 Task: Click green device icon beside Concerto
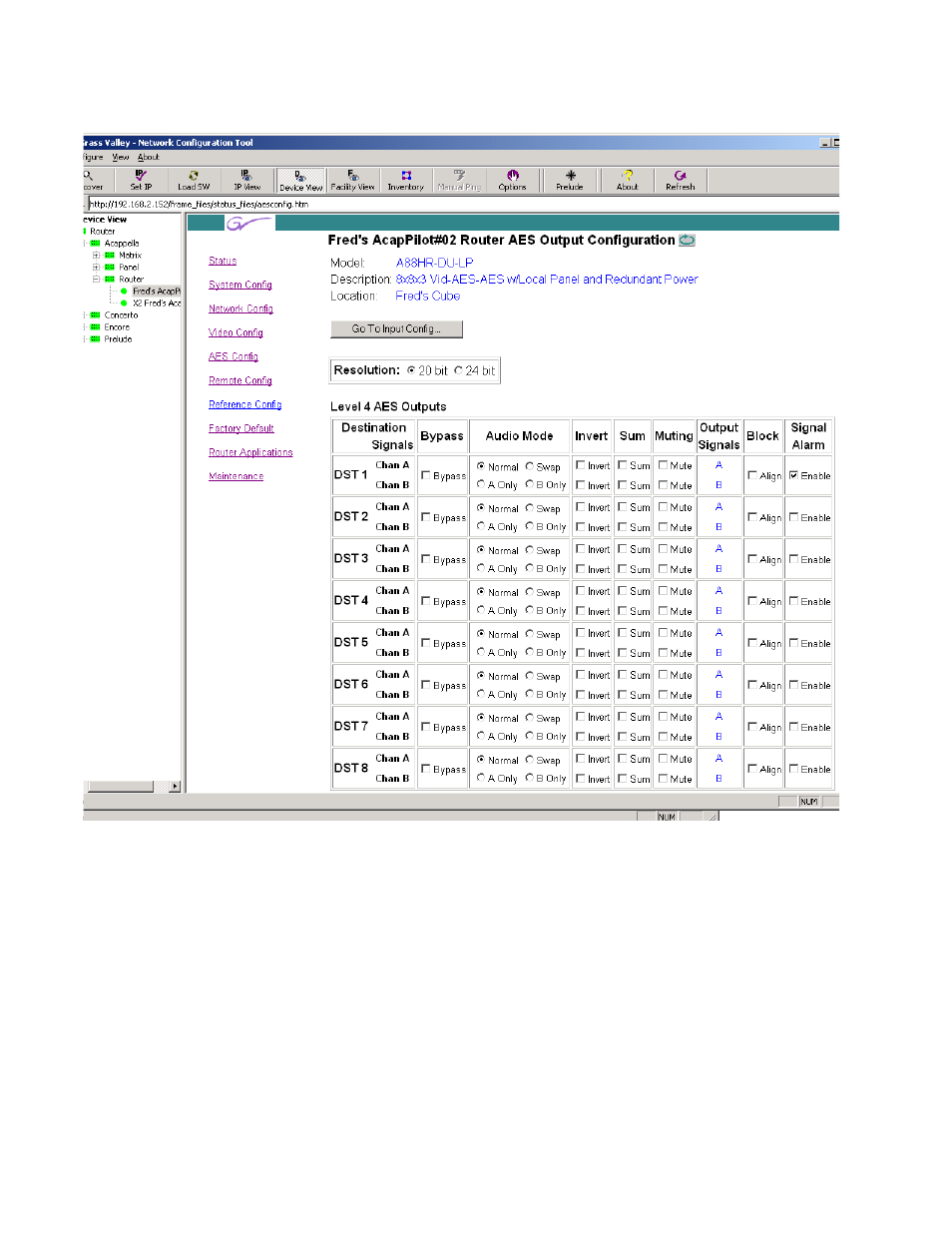coord(96,315)
